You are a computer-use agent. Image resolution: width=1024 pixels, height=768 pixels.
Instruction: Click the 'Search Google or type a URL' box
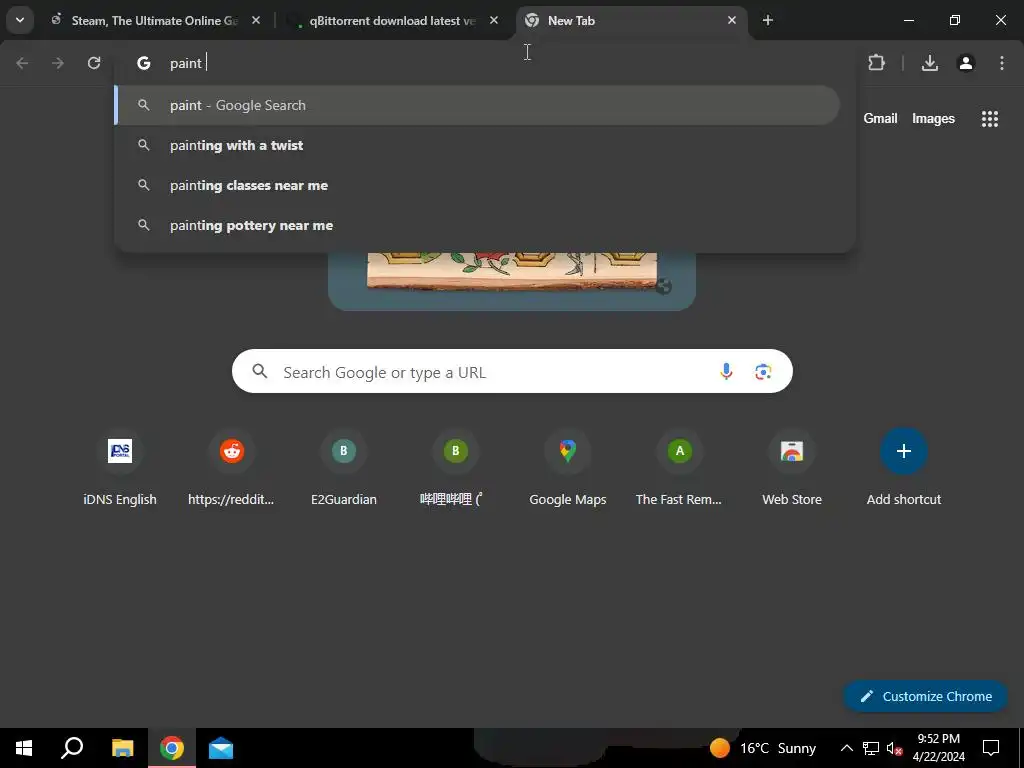point(512,372)
